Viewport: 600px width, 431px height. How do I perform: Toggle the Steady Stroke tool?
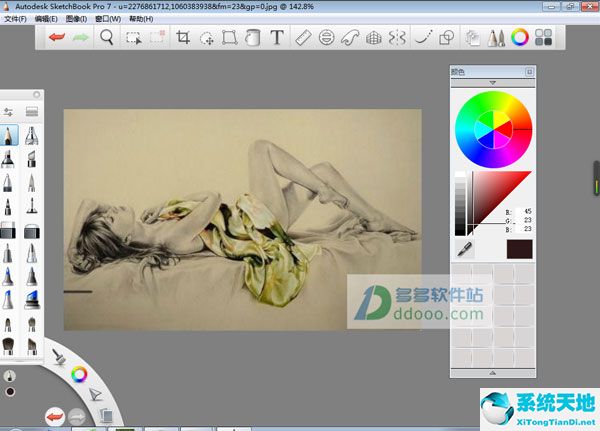(424, 38)
